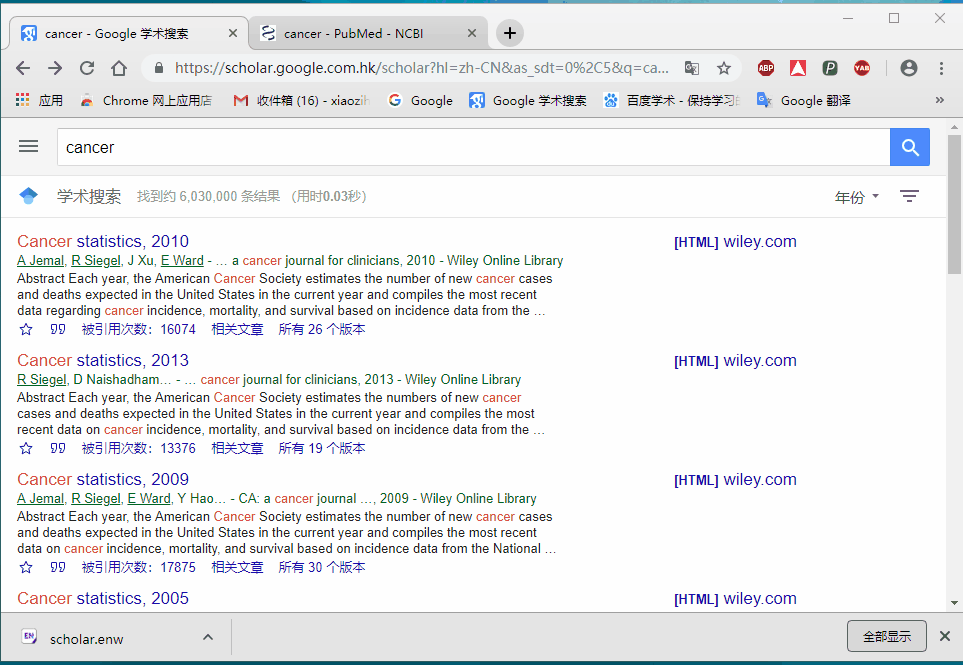Open the 收件箱 Gmail bookmark
The height and width of the screenshot is (665, 963).
pyautogui.click(x=302, y=100)
